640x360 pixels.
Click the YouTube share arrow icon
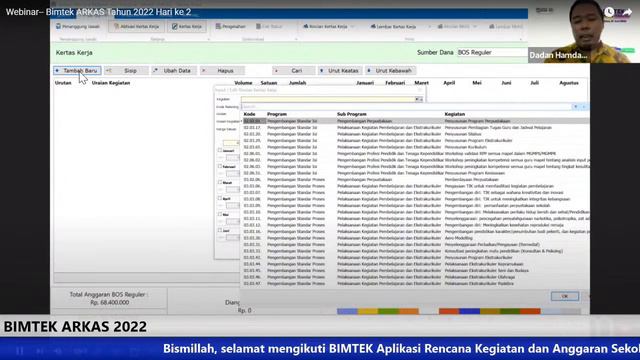(x=627, y=12)
